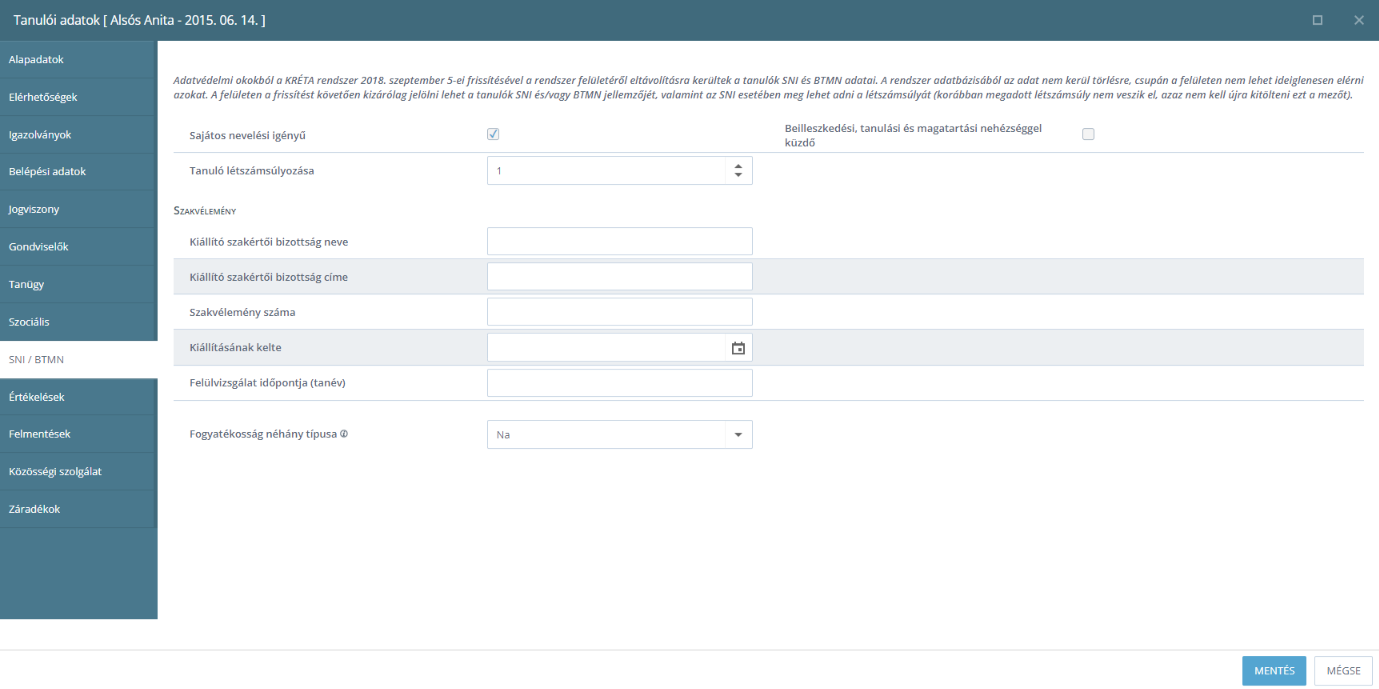Screen dimensions: 1379x689
Task: Click the Tanulói adatok window title text
Action: (x=140, y=20)
